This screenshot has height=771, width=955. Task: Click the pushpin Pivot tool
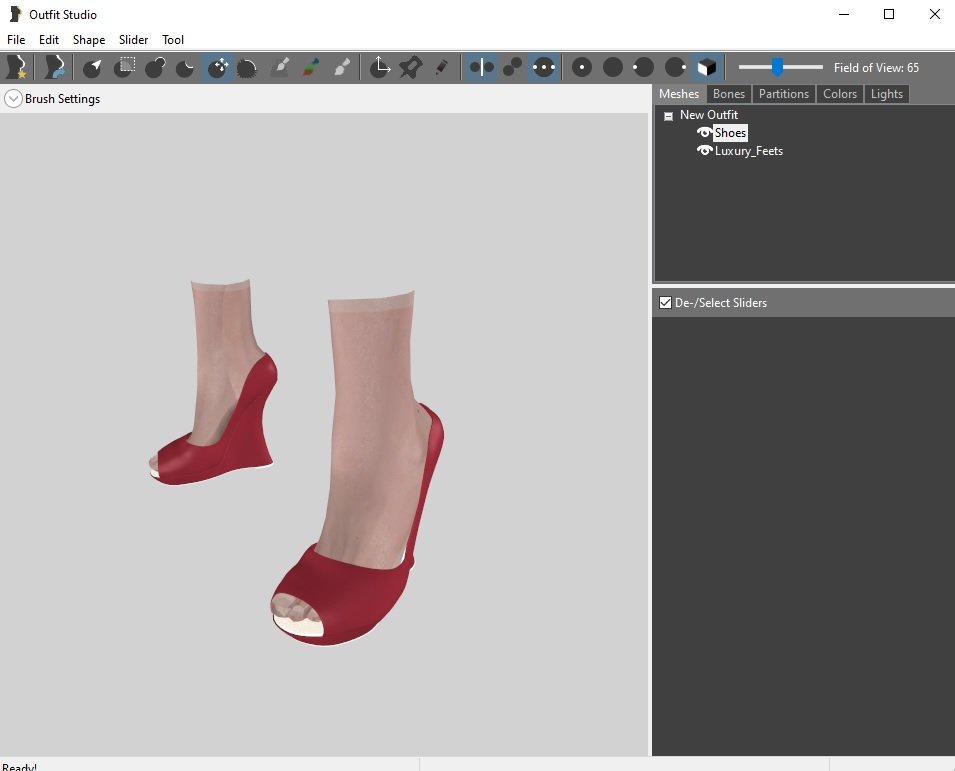pos(410,67)
